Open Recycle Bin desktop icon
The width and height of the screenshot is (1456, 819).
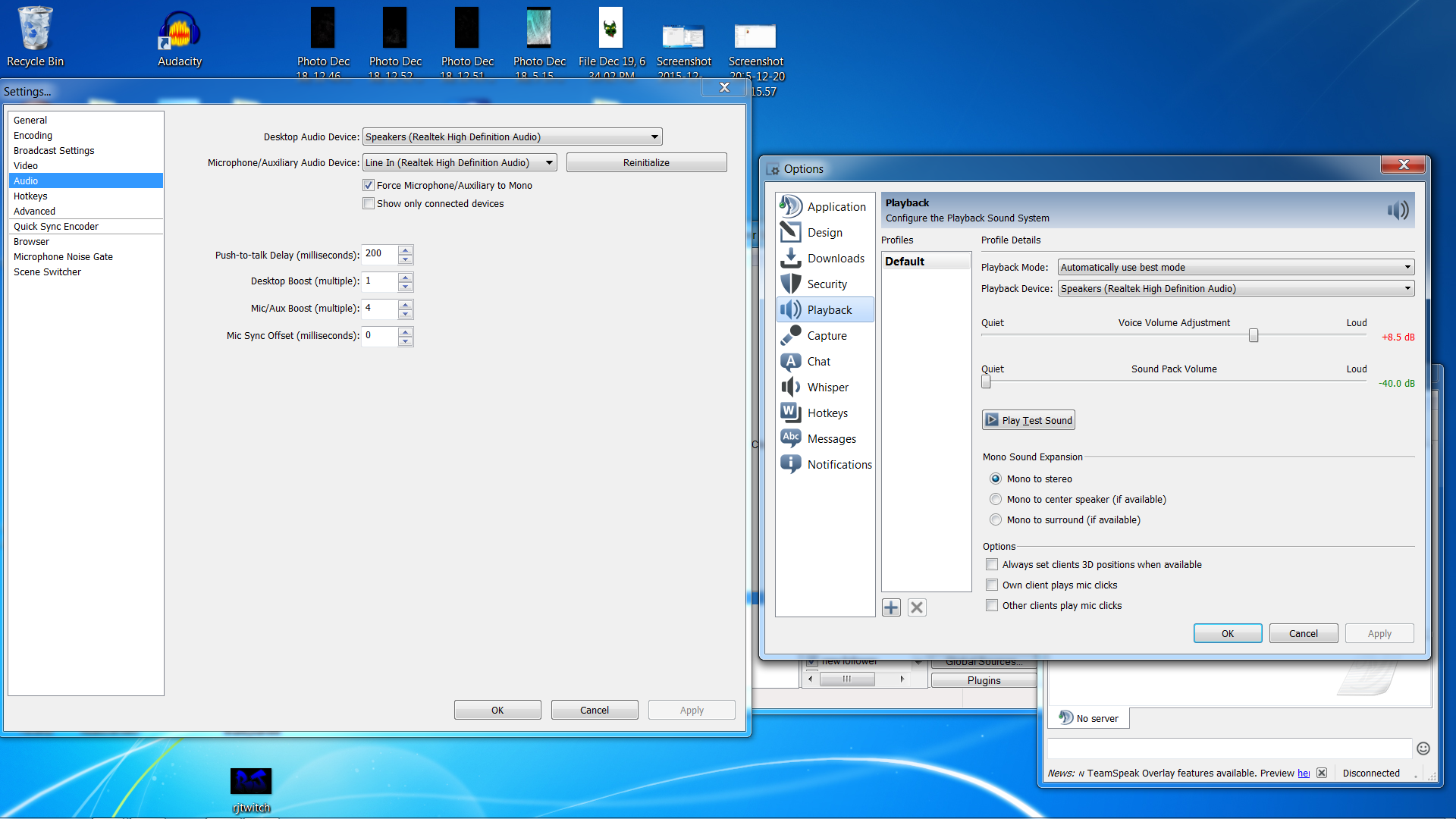35,36
